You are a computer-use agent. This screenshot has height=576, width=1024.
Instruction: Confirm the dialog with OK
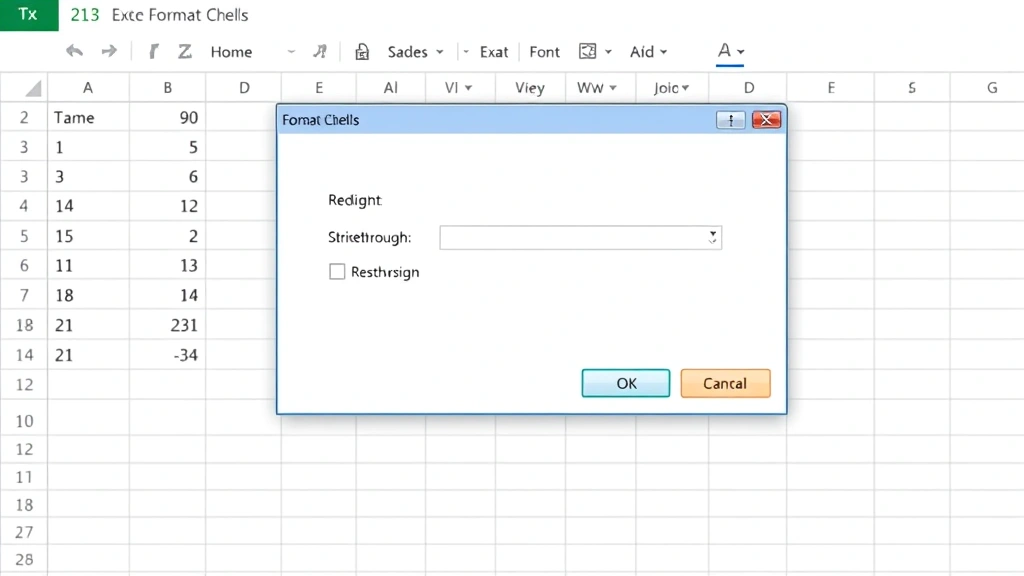click(x=626, y=383)
